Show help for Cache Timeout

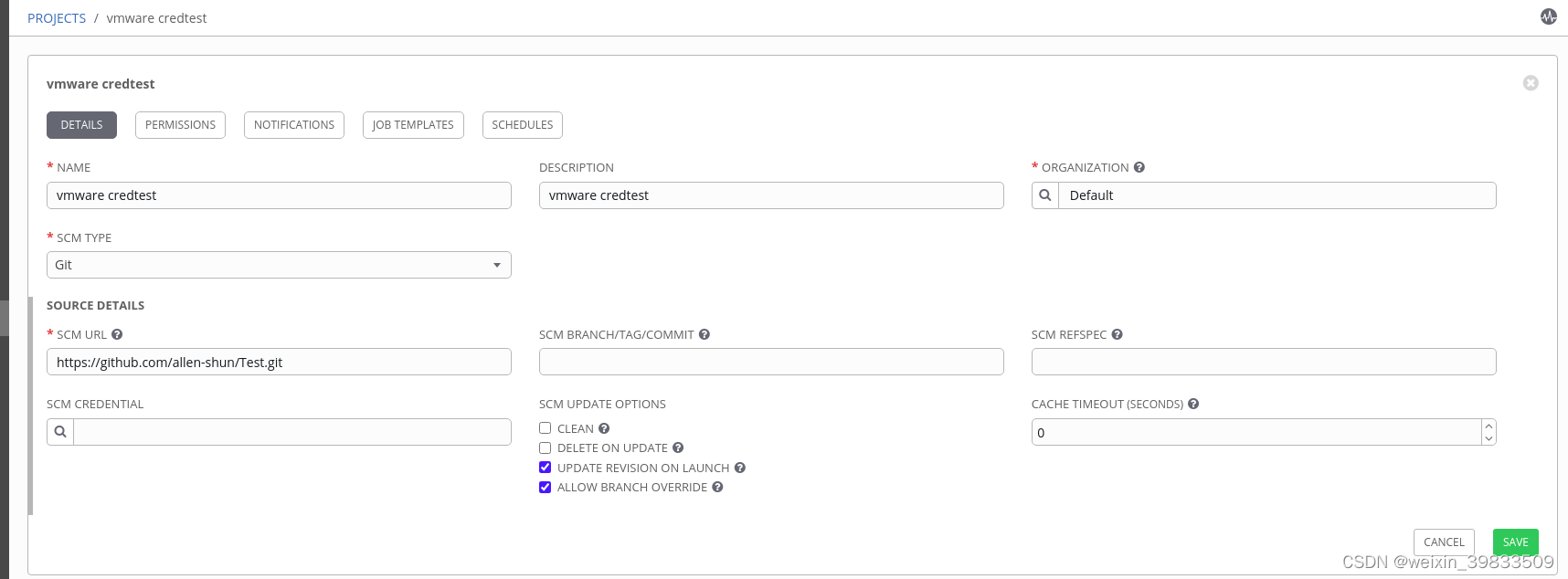1193,405
